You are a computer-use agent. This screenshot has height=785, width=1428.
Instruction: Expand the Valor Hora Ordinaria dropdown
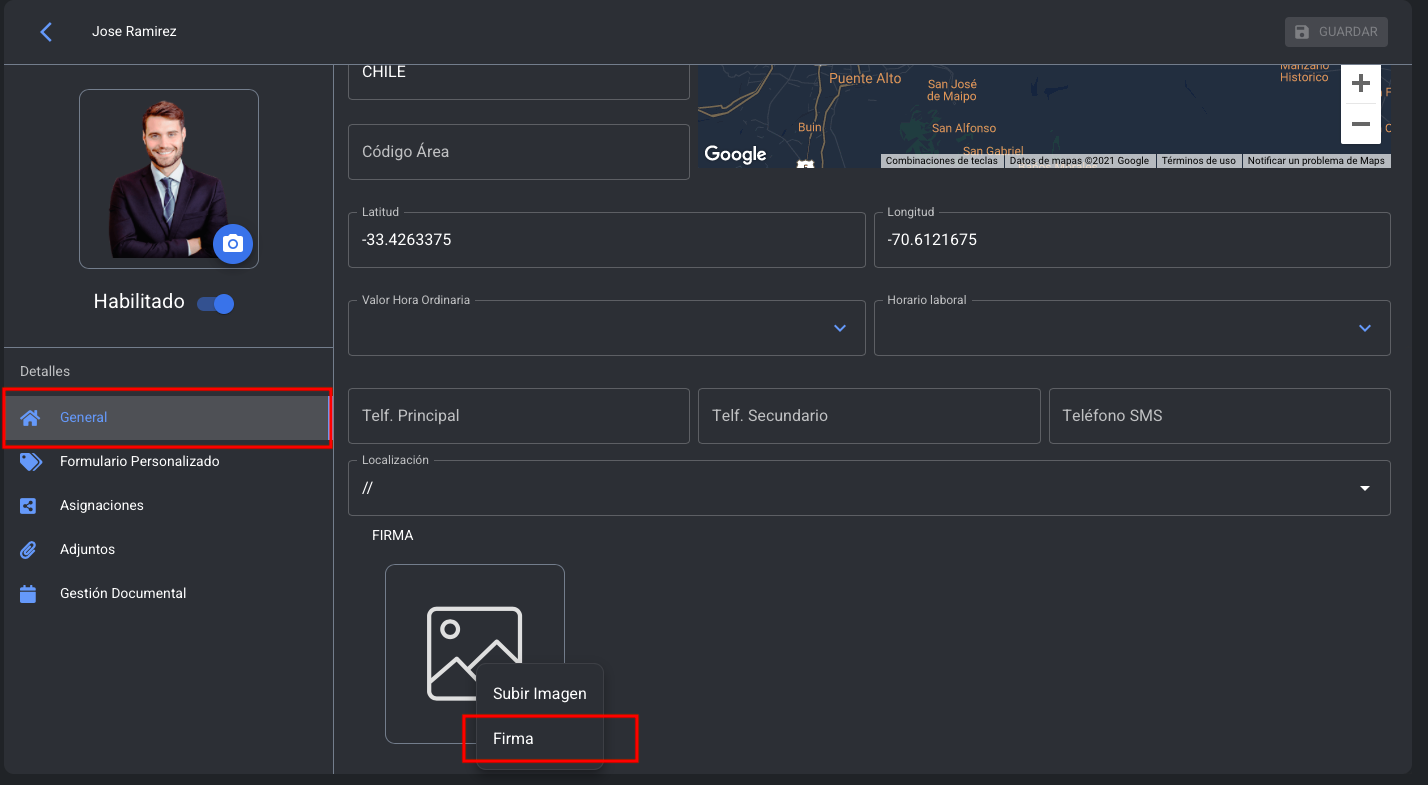[x=840, y=328]
